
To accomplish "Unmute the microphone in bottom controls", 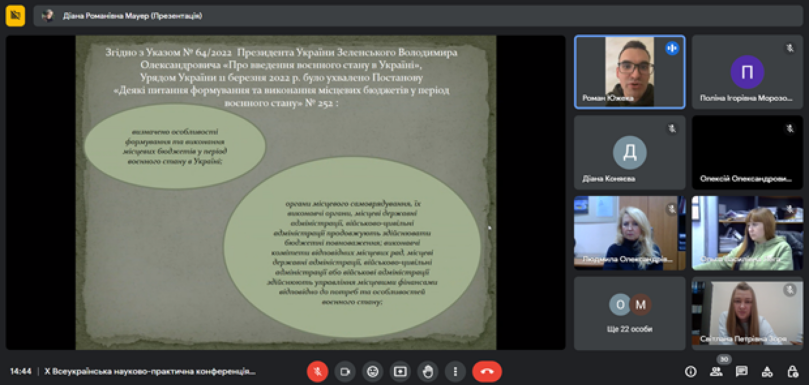I will click(x=317, y=371).
